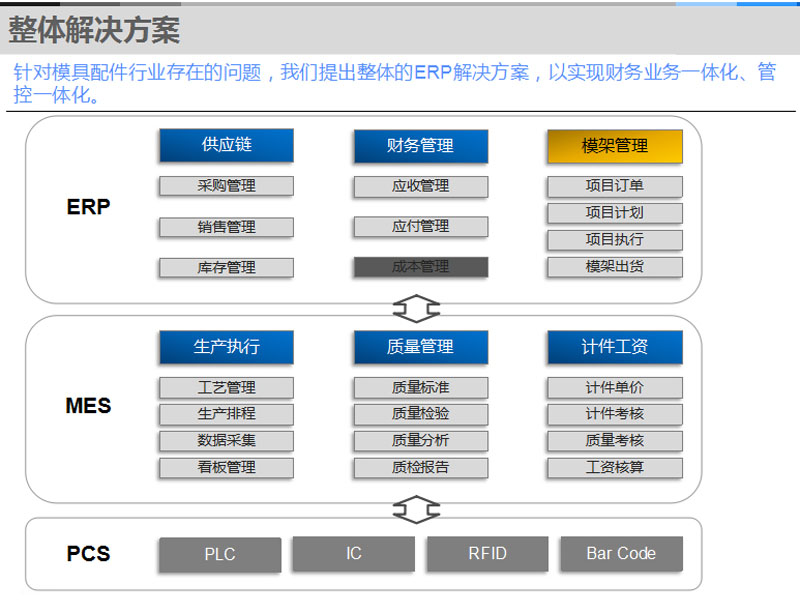Screen dimensions: 800x613
Task: Click the dark 成本管理 box
Action: [x=420, y=267]
